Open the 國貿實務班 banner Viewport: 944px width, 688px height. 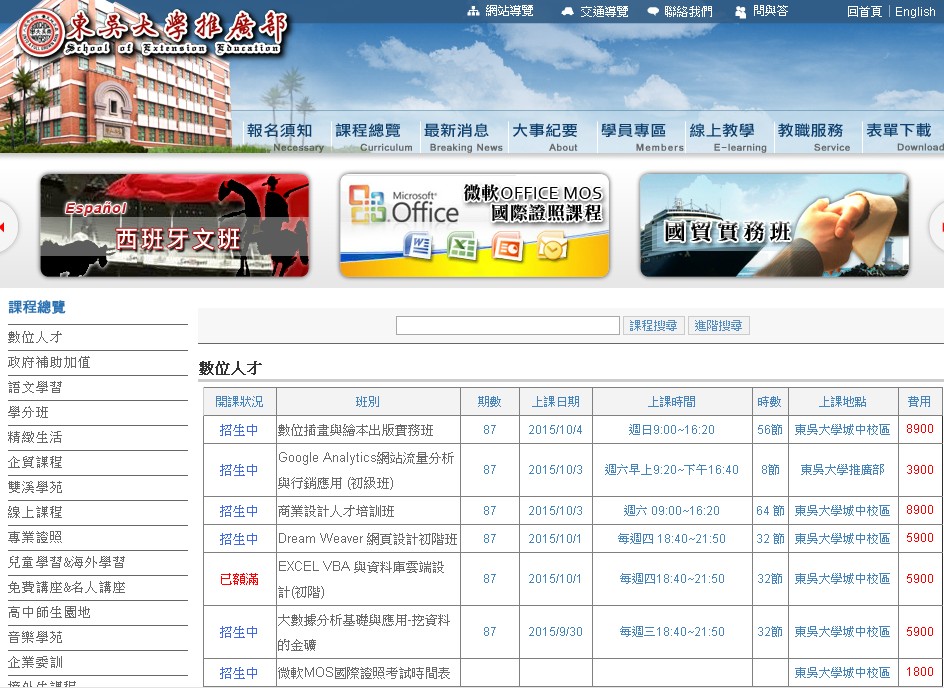click(x=774, y=225)
